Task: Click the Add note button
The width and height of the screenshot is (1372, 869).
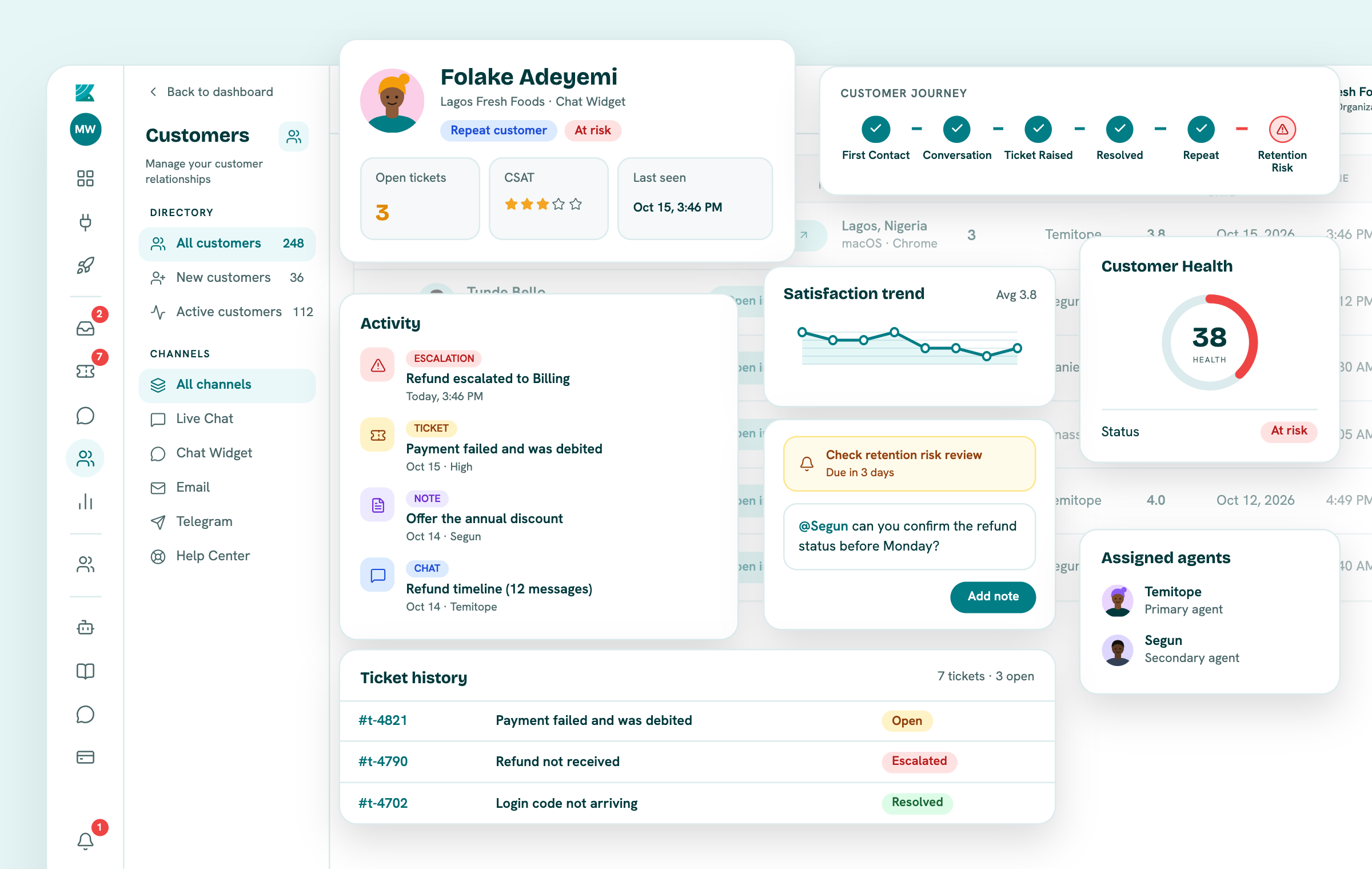Action: pos(993,596)
